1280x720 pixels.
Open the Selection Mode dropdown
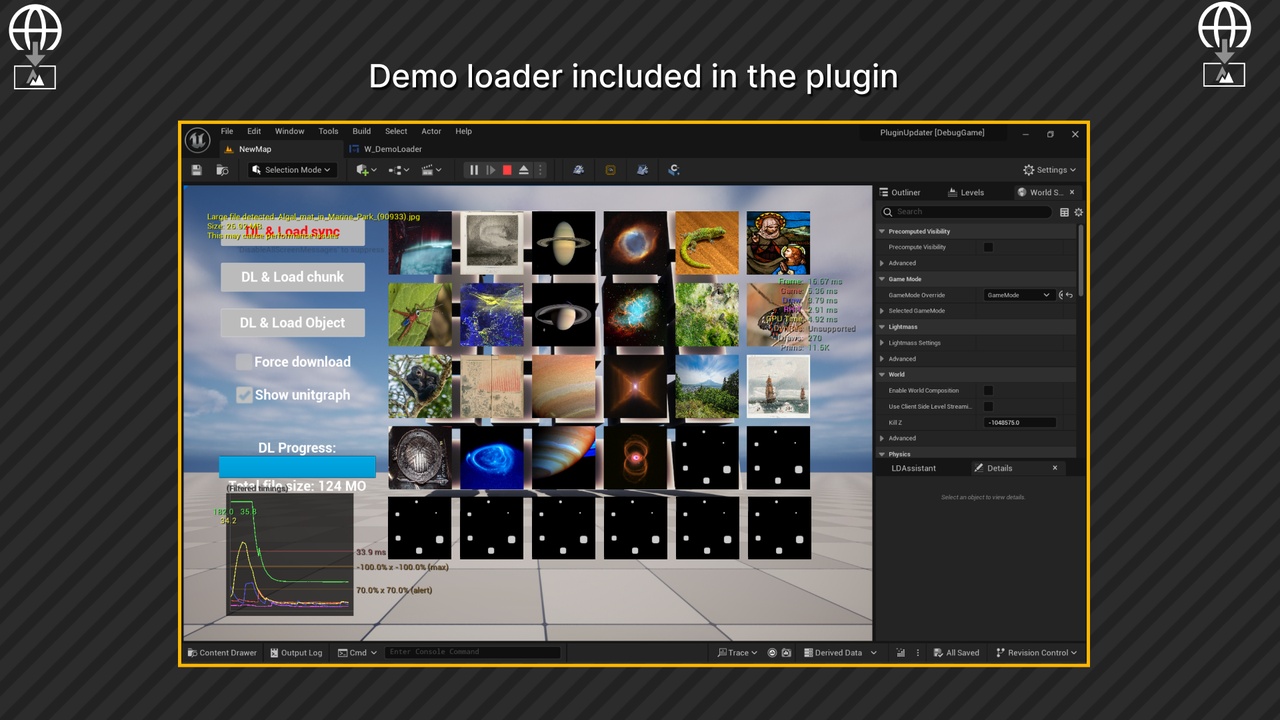pos(291,170)
